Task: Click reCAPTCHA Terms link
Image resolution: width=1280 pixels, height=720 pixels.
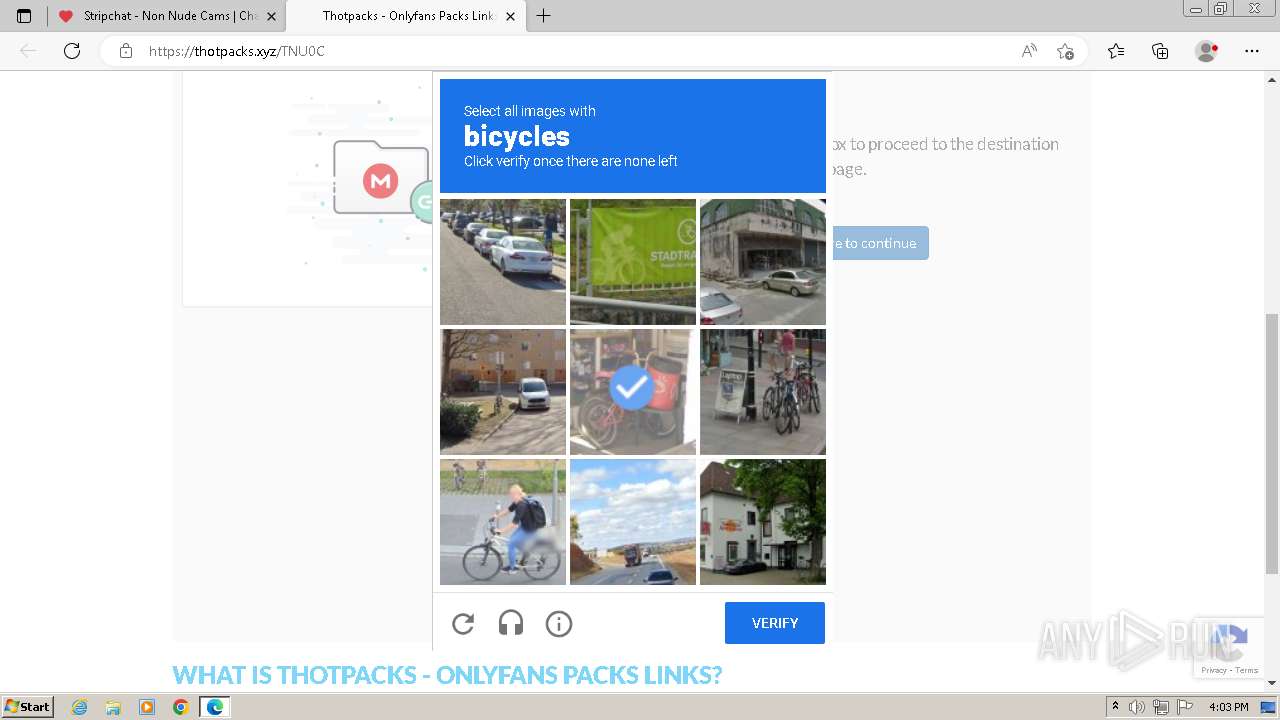Action: [1246, 670]
